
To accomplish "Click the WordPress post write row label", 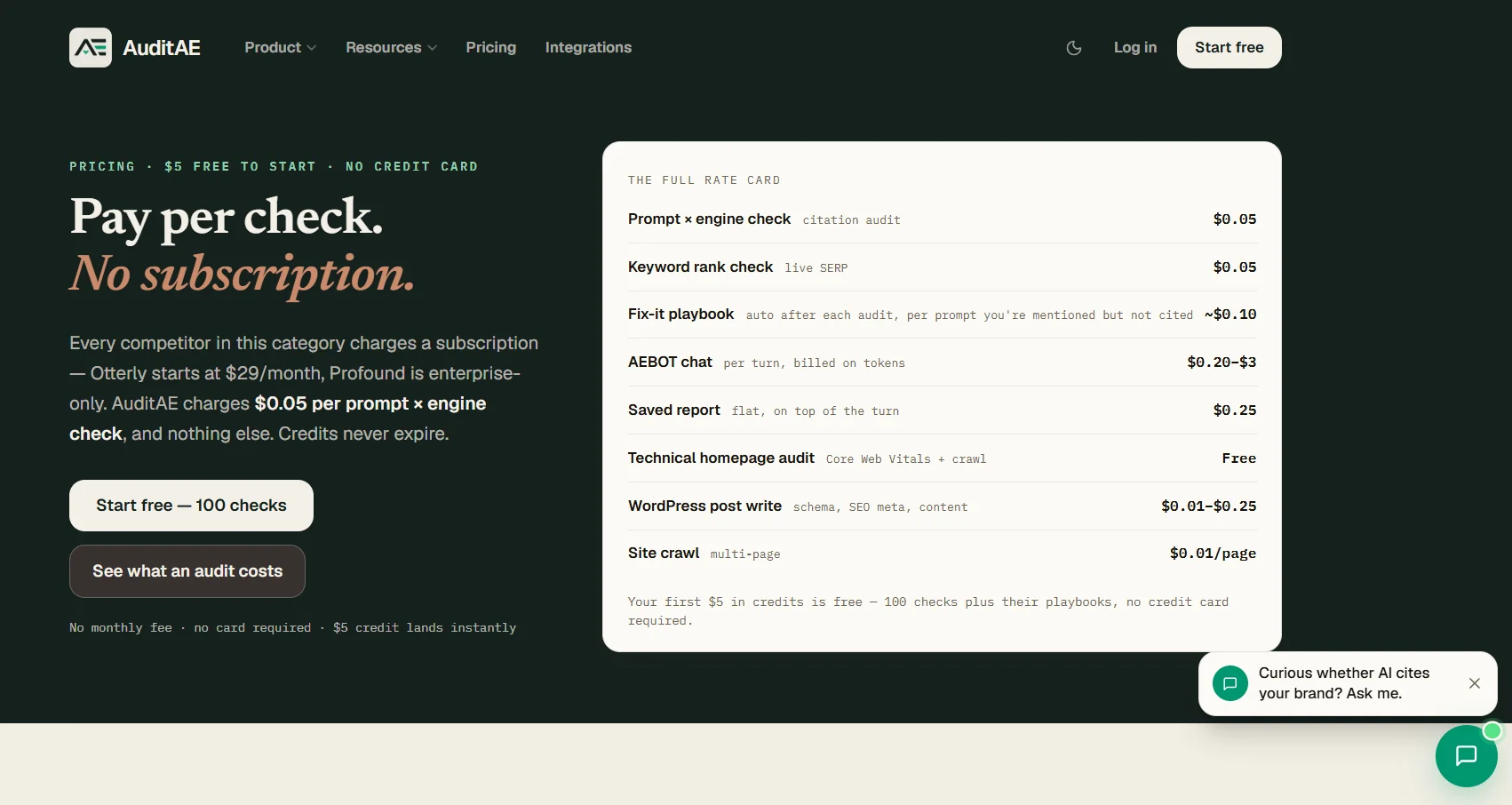I will coord(704,506).
